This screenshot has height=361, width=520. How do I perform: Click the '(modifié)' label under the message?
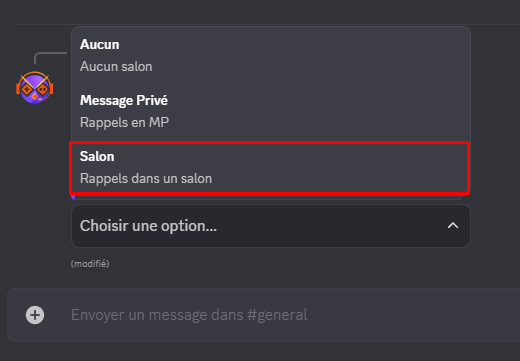point(90,264)
